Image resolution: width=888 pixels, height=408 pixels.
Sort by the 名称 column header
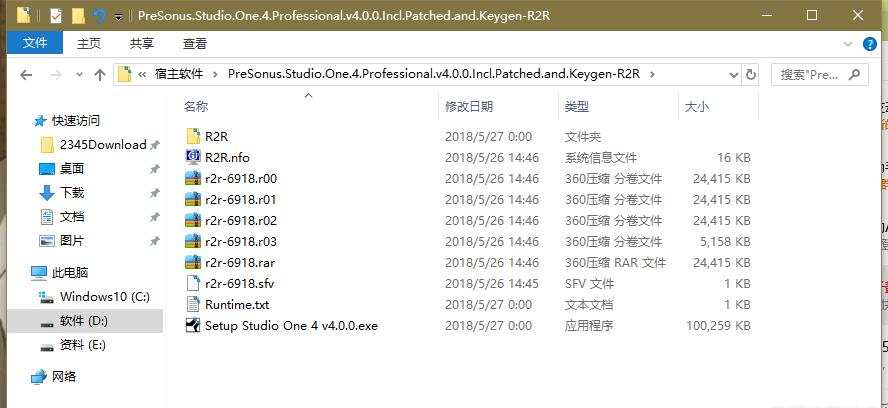tap(309, 107)
